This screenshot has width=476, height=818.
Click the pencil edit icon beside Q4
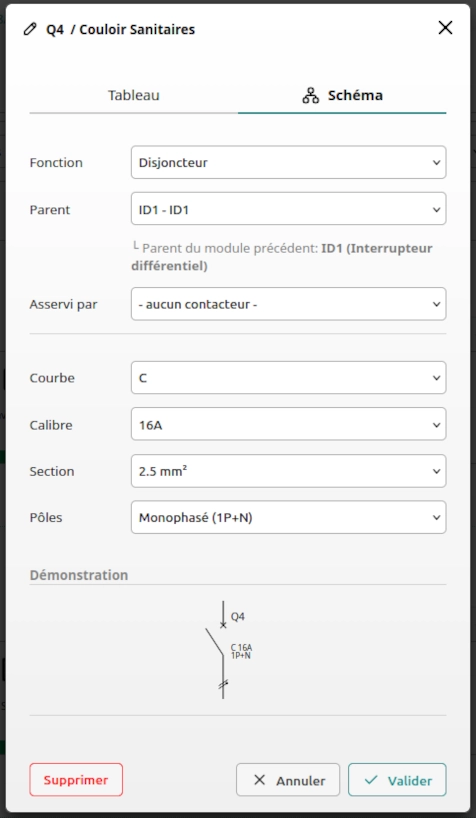click(30, 29)
